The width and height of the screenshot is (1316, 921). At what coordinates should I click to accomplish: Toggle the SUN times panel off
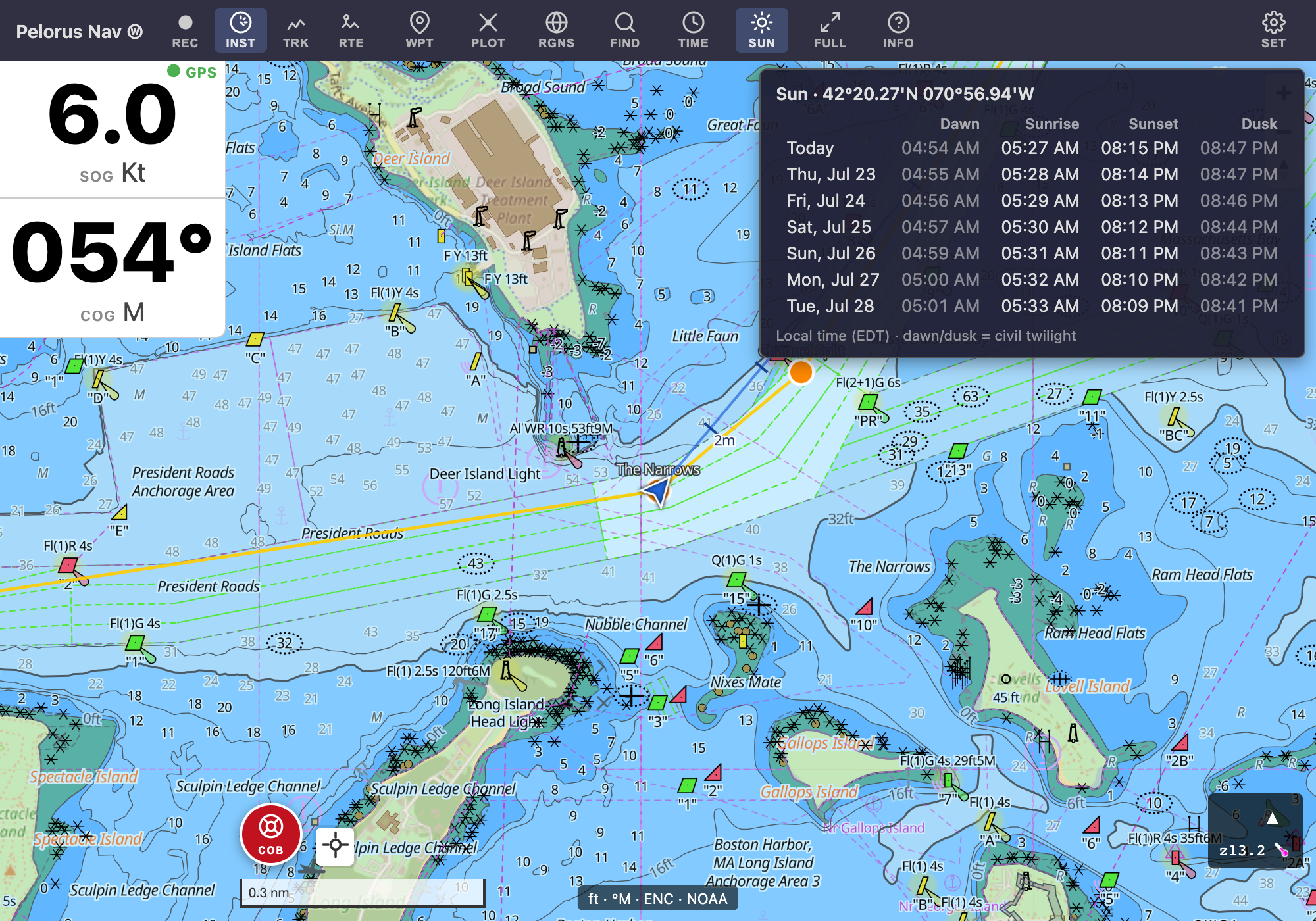pos(761,31)
